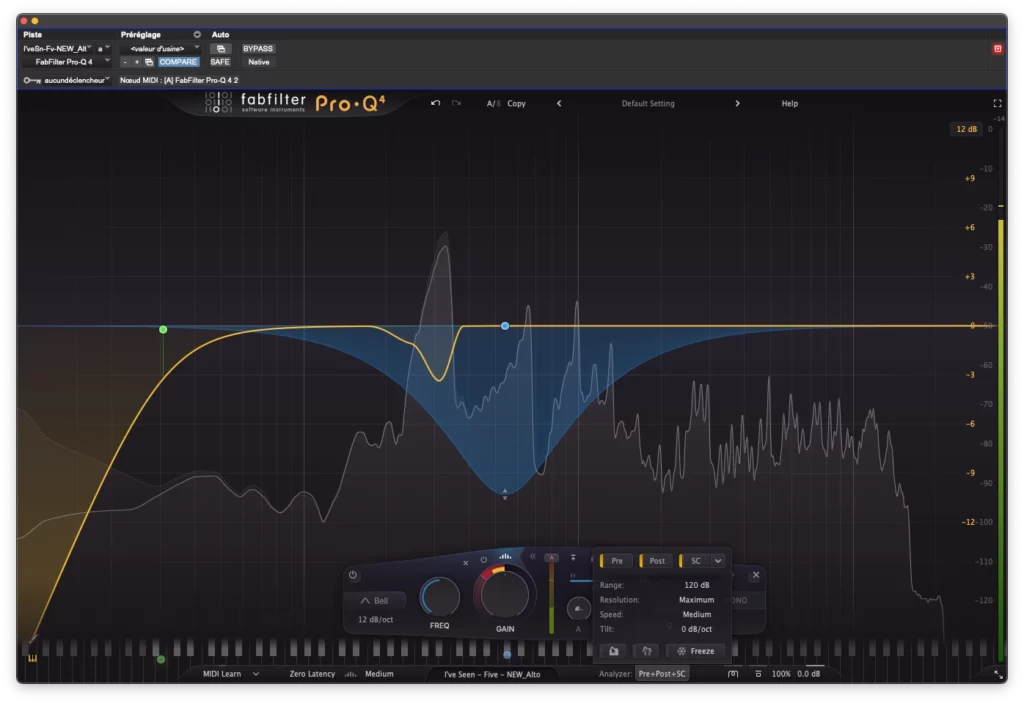Toggle the band power button

click(x=353, y=575)
